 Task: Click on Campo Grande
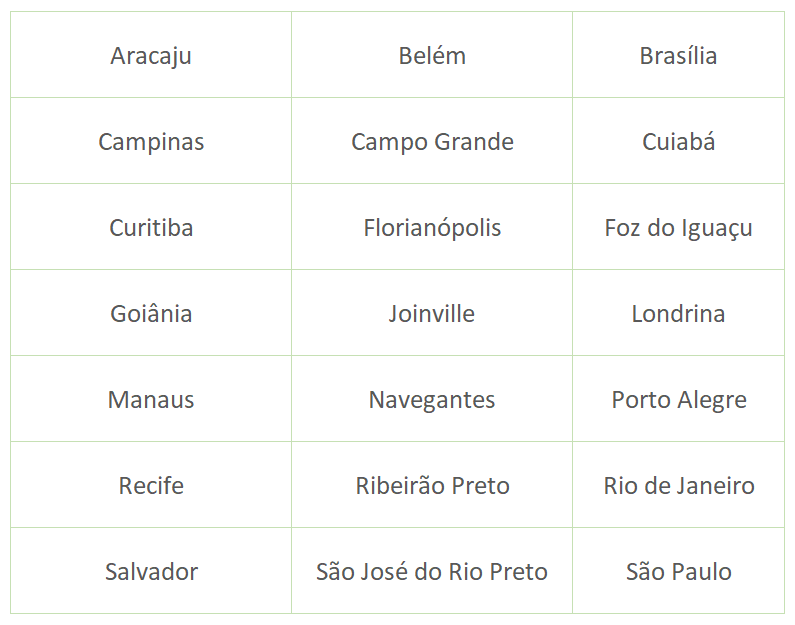(432, 140)
